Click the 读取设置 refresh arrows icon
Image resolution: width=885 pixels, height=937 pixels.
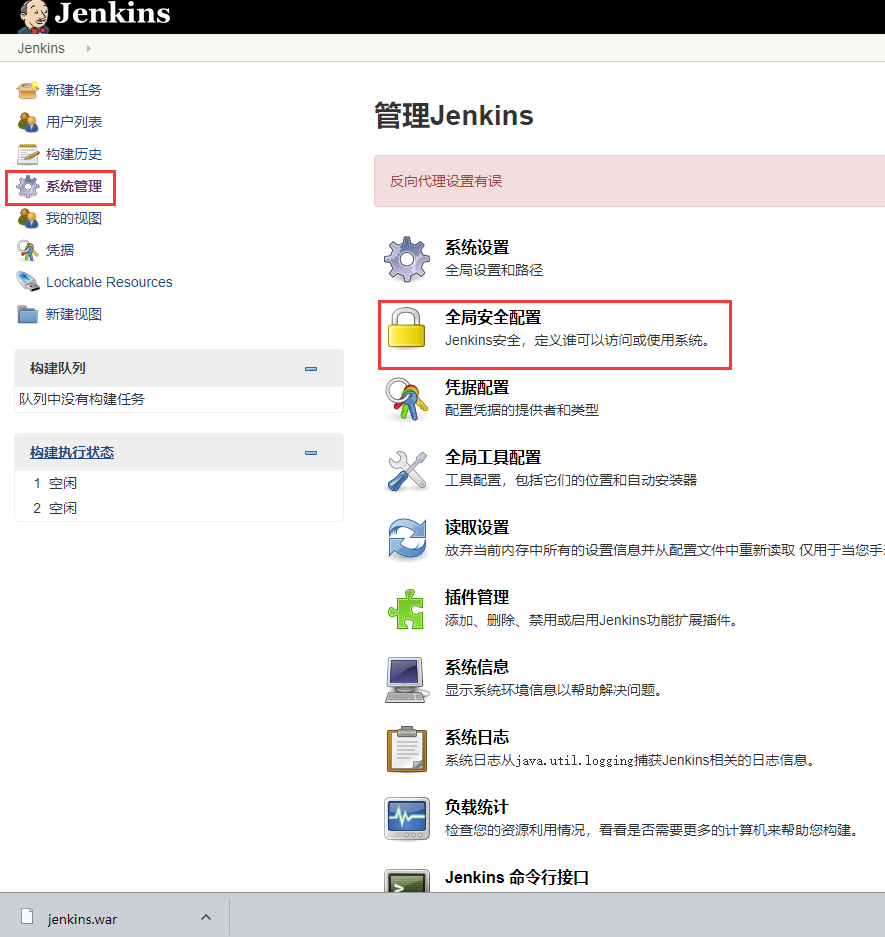(407, 539)
